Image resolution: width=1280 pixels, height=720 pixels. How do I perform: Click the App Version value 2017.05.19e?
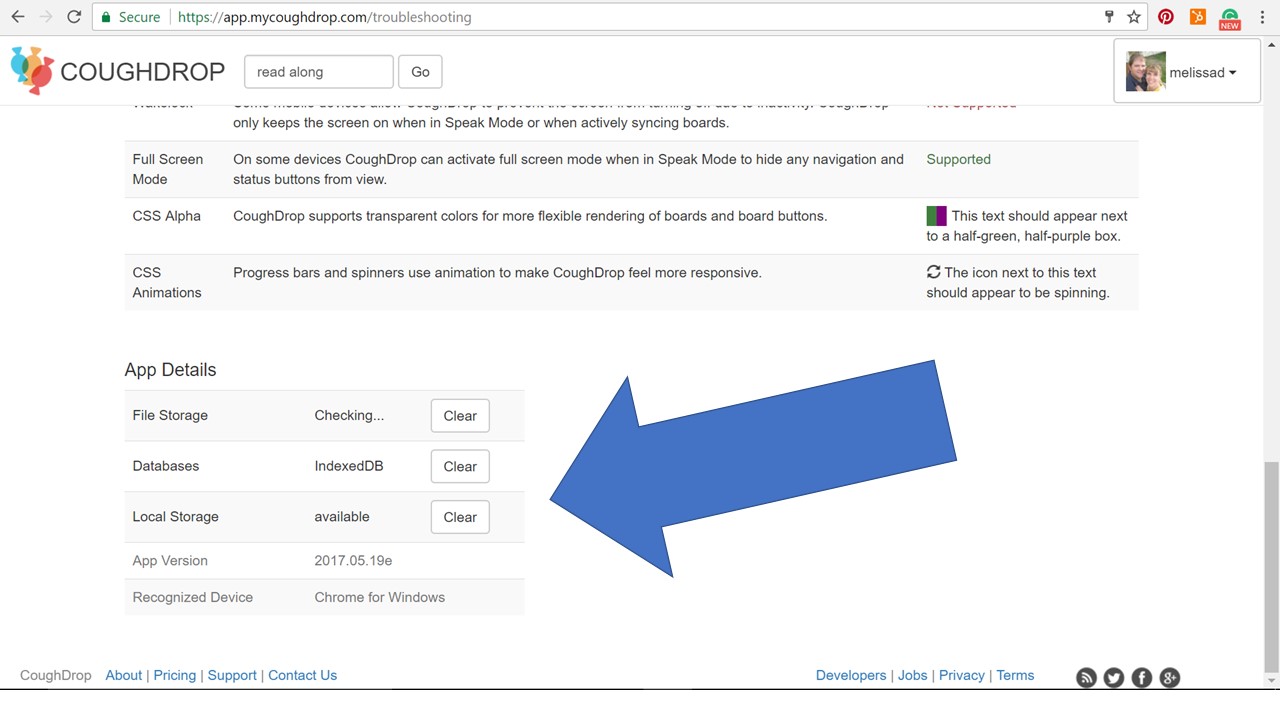[353, 561]
